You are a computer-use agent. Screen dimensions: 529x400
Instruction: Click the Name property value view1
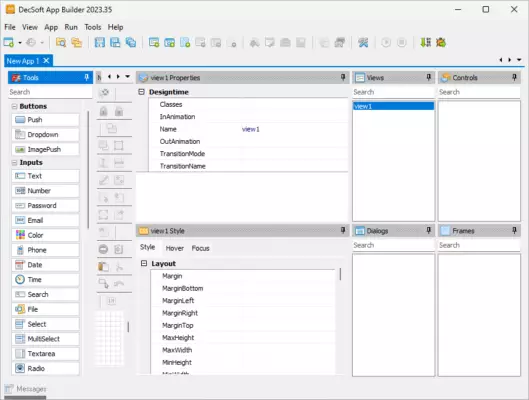click(x=251, y=129)
